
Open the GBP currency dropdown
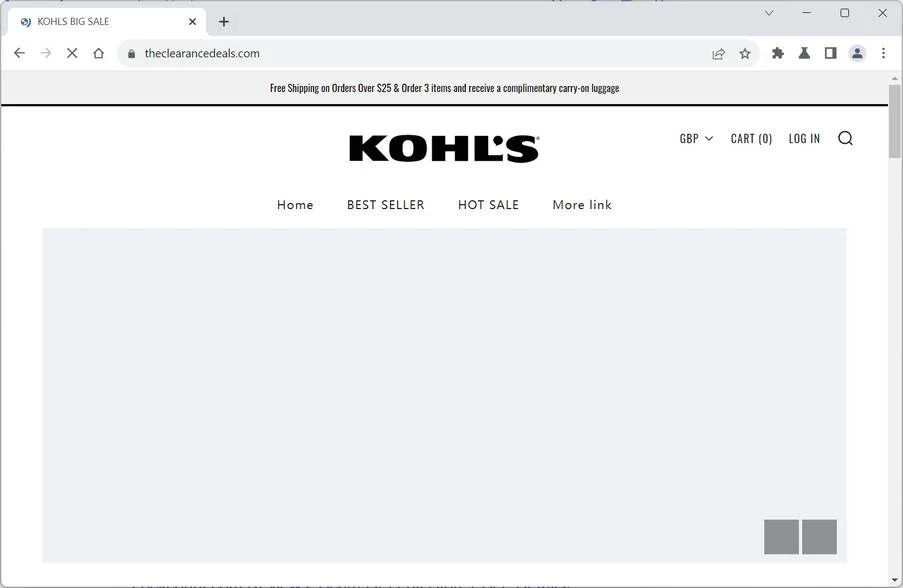696,138
